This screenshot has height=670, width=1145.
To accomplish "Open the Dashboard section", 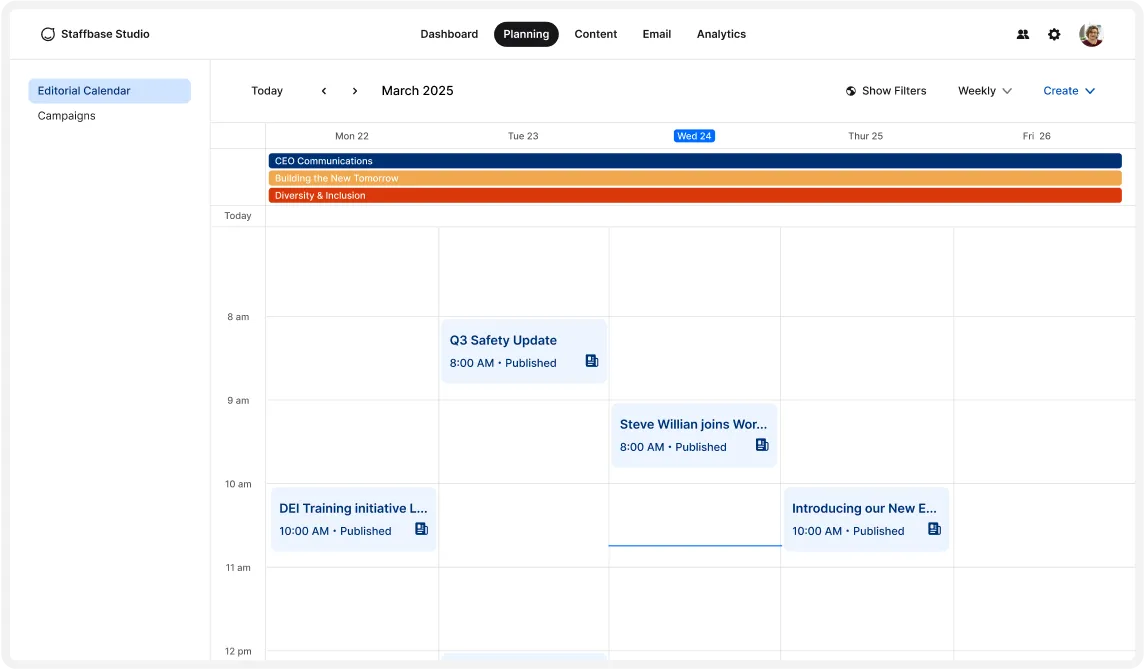I will point(449,34).
